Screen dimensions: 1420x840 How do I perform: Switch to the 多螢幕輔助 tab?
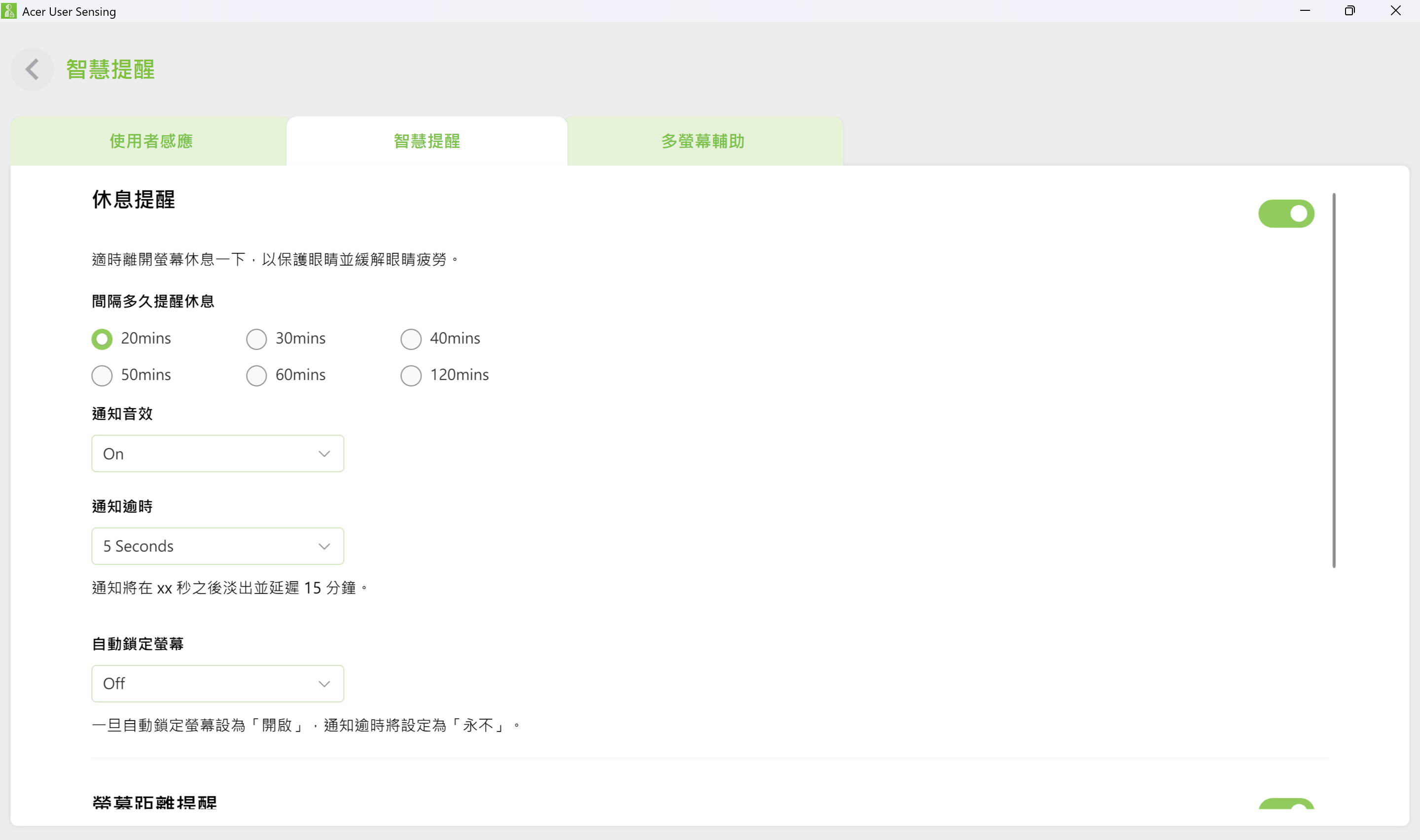[x=703, y=141]
